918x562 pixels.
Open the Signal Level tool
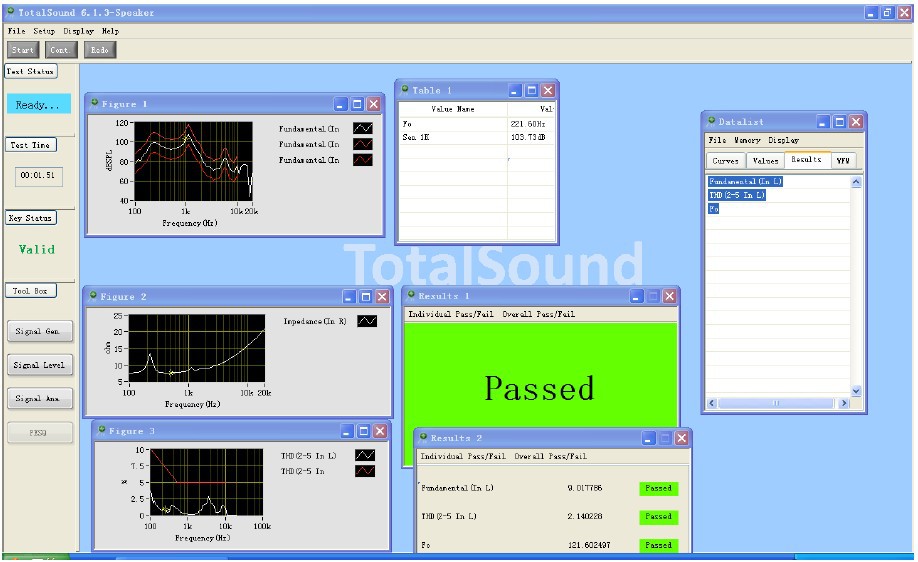(x=40, y=365)
